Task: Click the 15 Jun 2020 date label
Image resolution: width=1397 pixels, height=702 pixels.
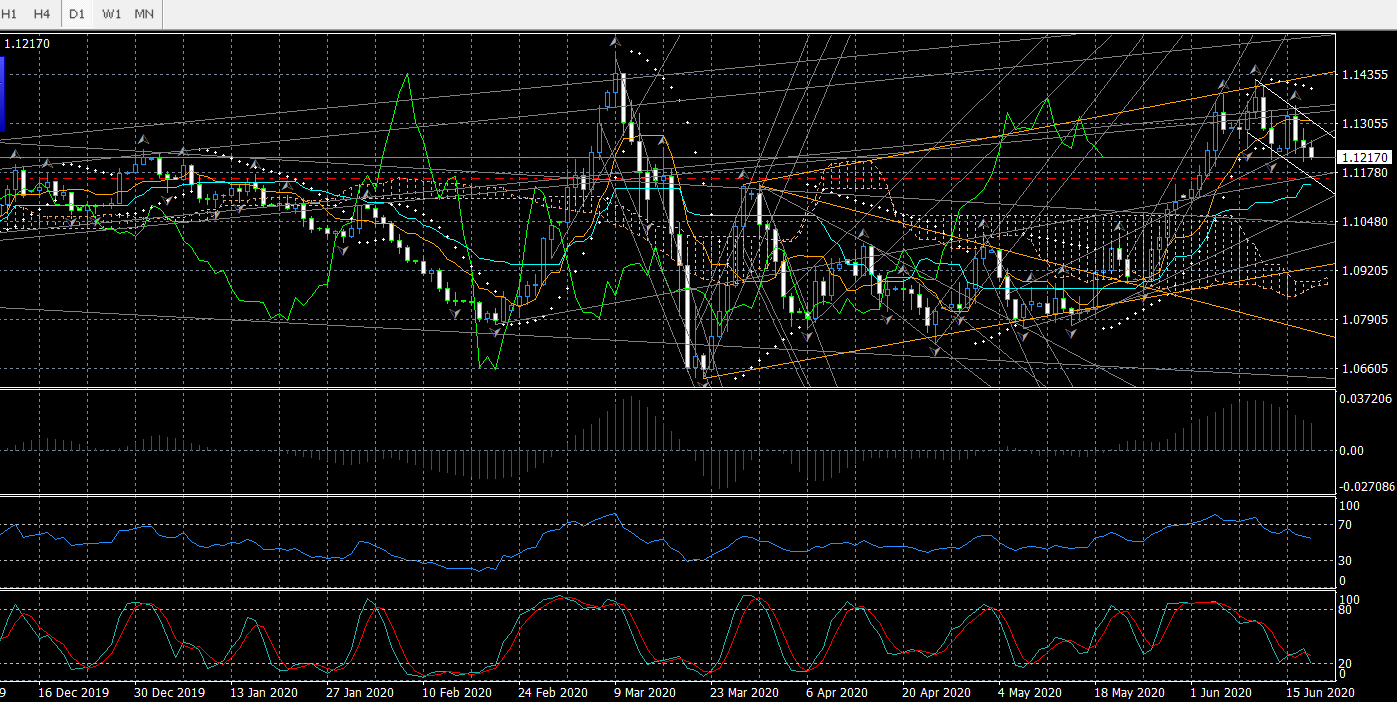Action: coord(1319,692)
